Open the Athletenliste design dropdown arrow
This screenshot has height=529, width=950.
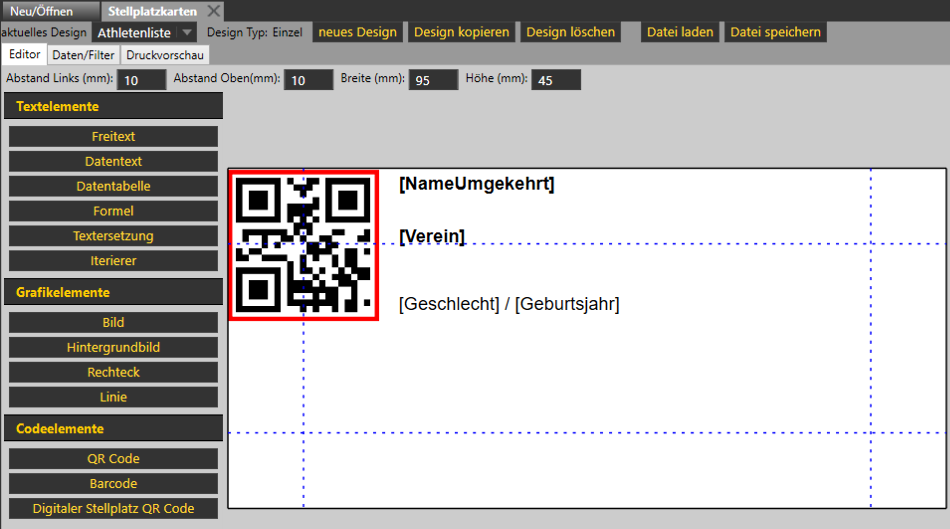[x=187, y=33]
